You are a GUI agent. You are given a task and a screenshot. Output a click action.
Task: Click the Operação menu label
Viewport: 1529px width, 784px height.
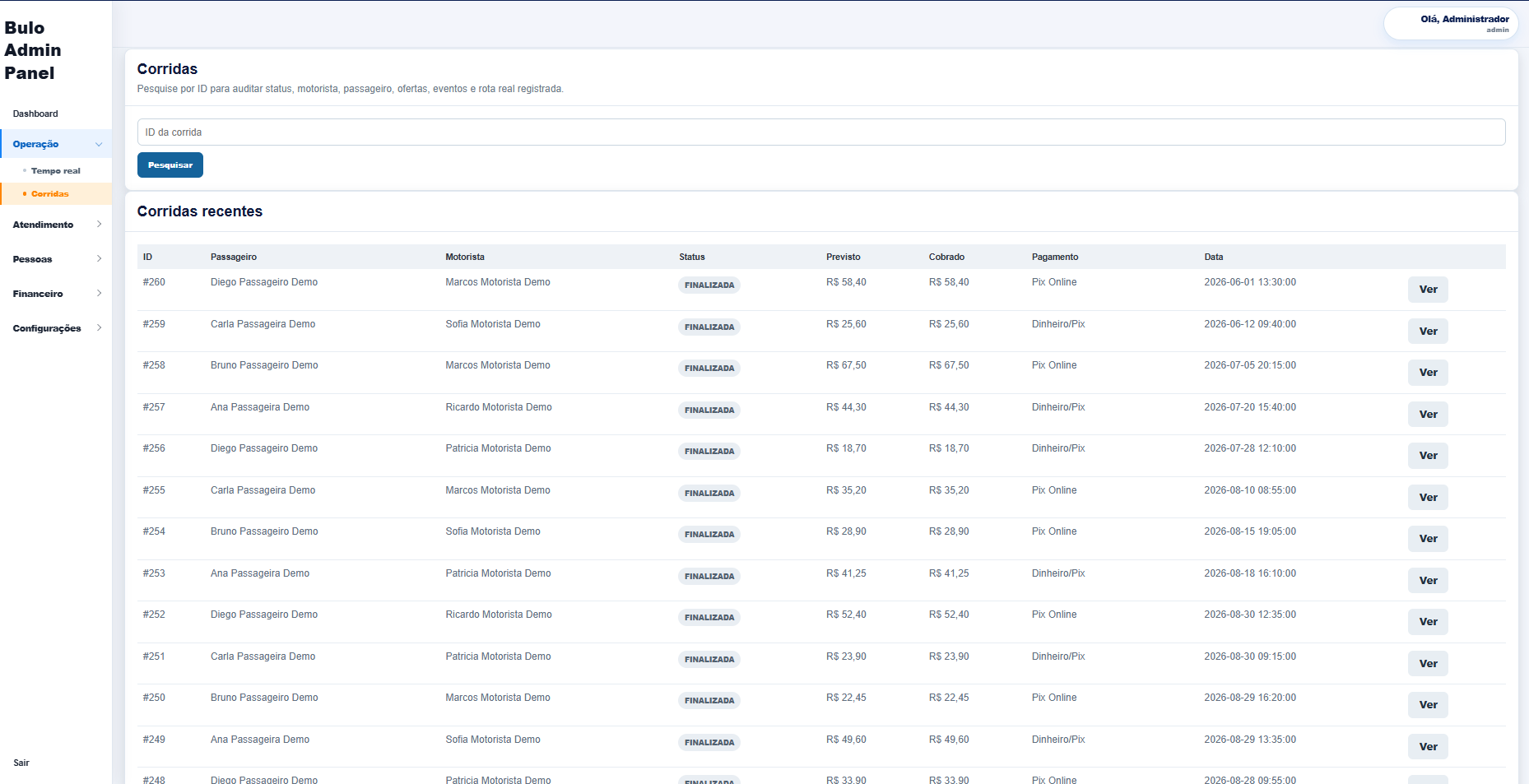tap(35, 144)
